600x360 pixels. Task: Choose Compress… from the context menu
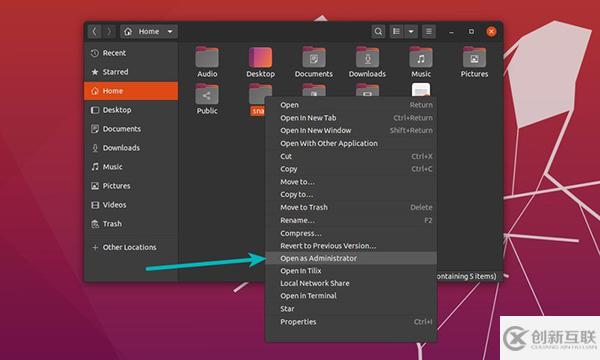tap(351, 233)
